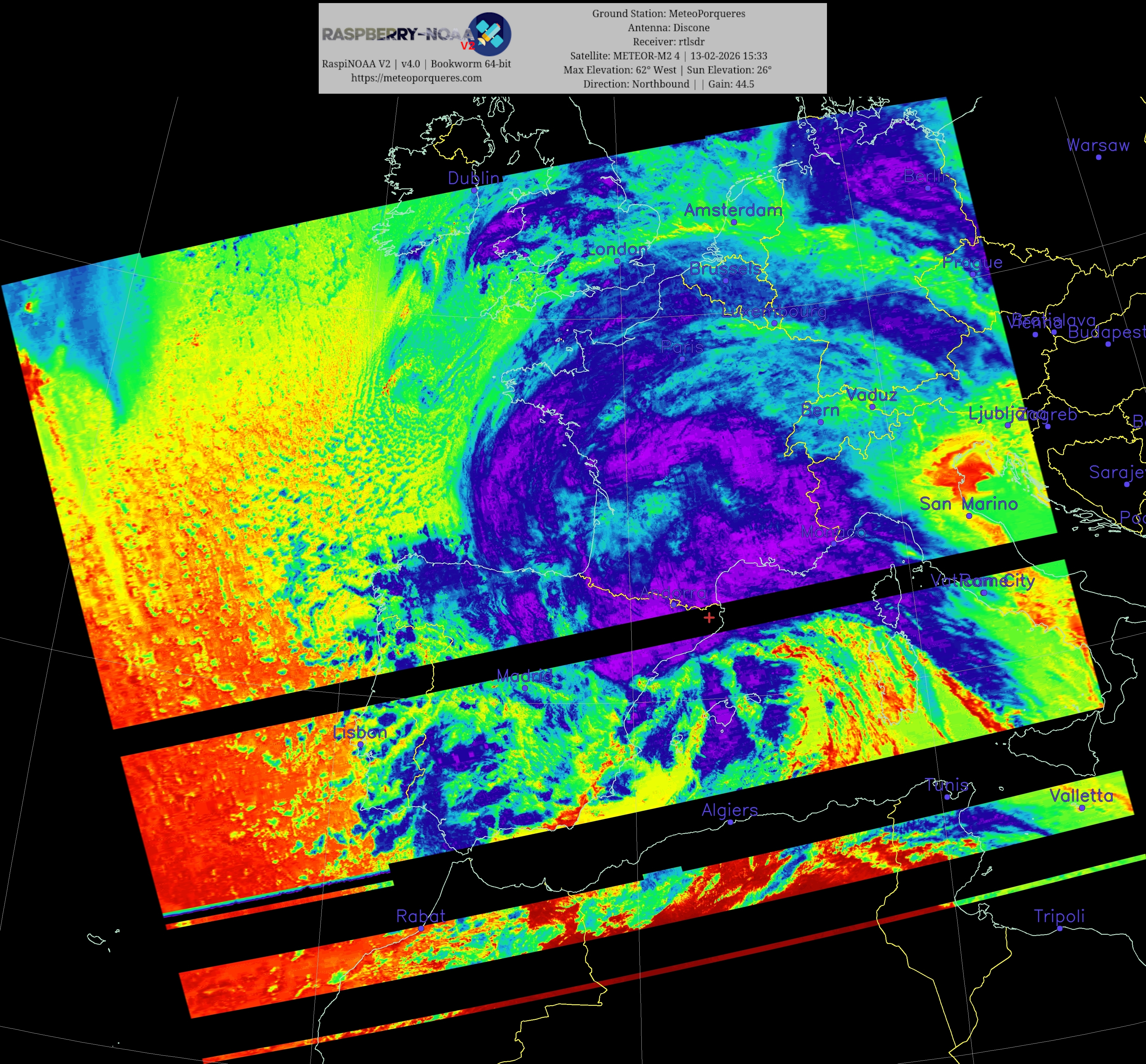Click the Algiers city dot marker
This screenshot has width=1146, height=1064.
coord(731,822)
